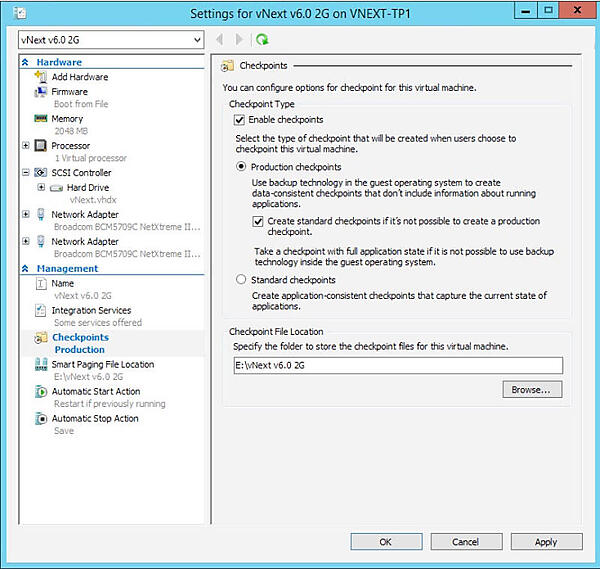
Task: Click 'Some services offered' text
Action: coord(98,323)
